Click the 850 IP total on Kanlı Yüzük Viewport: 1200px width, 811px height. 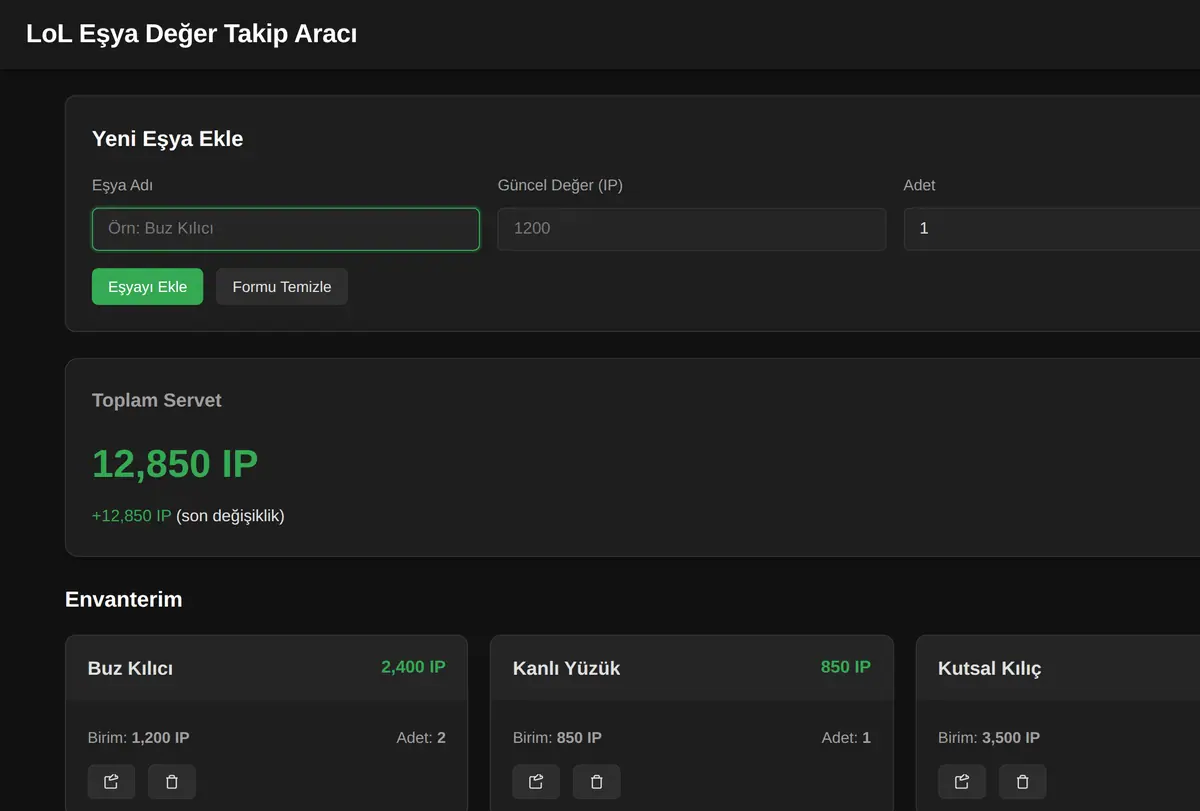pyautogui.click(x=846, y=667)
